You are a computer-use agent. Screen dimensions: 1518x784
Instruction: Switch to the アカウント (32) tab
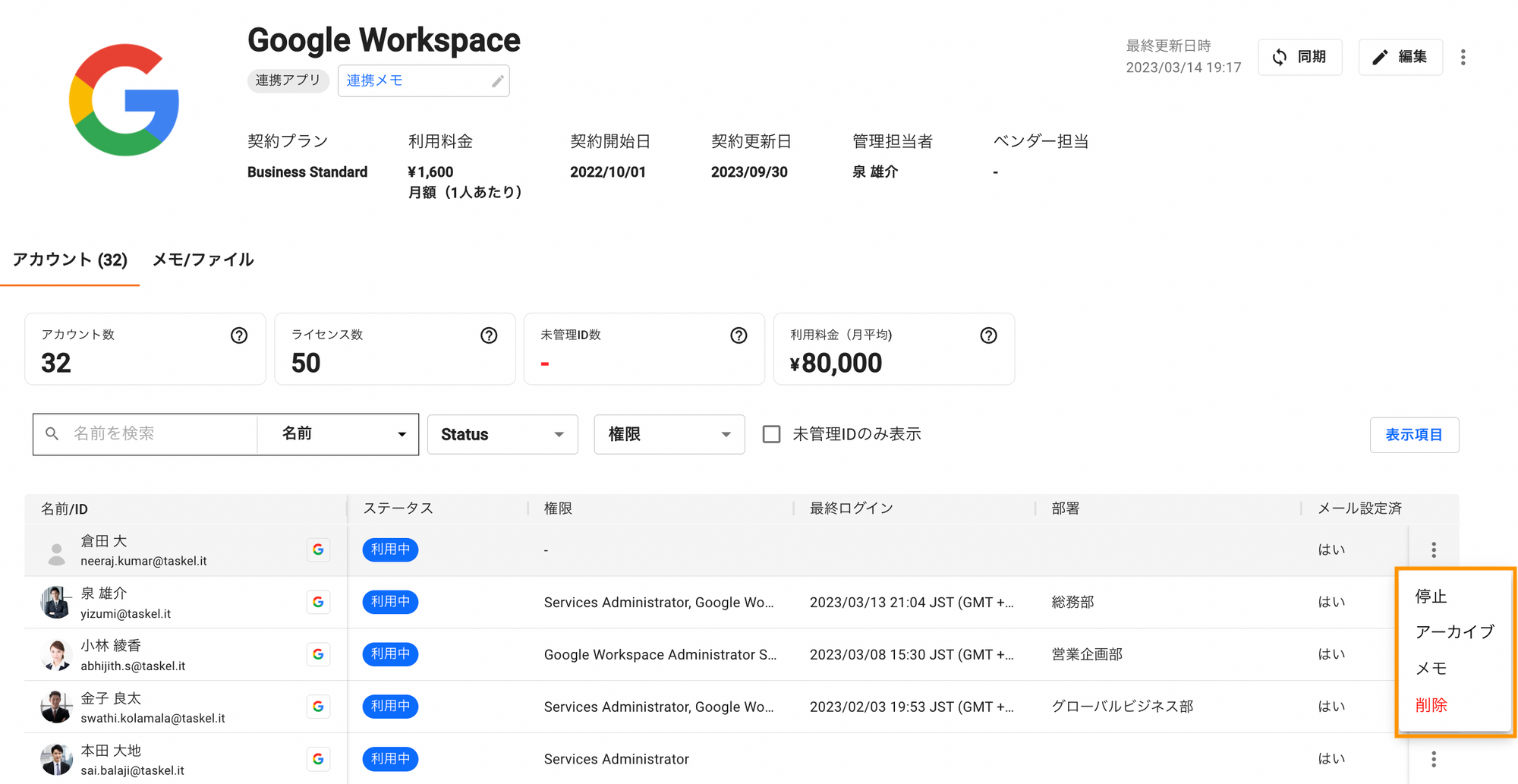tap(70, 260)
